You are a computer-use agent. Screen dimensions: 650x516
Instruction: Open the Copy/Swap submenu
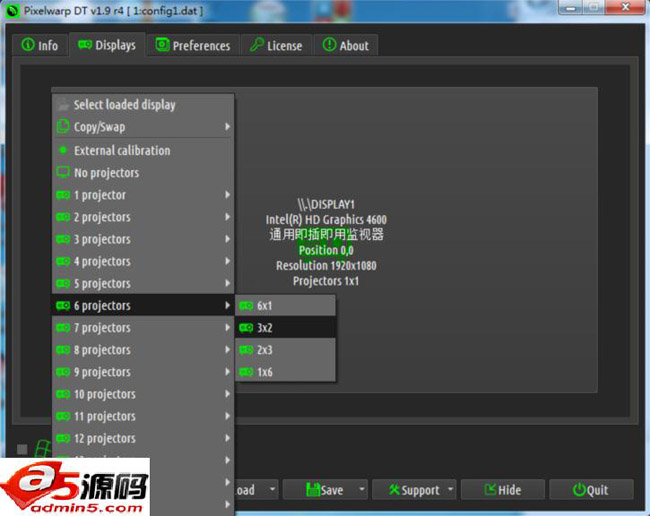tap(143, 126)
